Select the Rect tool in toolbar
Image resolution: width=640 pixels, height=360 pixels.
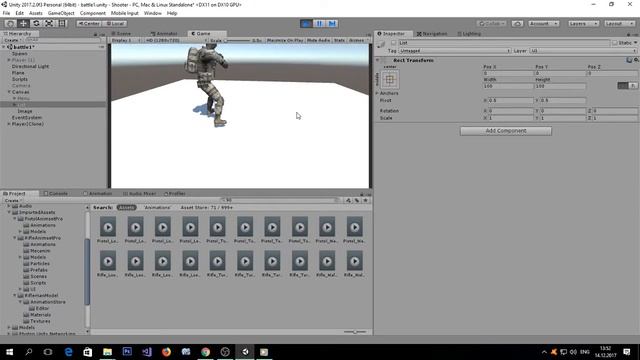point(62,24)
